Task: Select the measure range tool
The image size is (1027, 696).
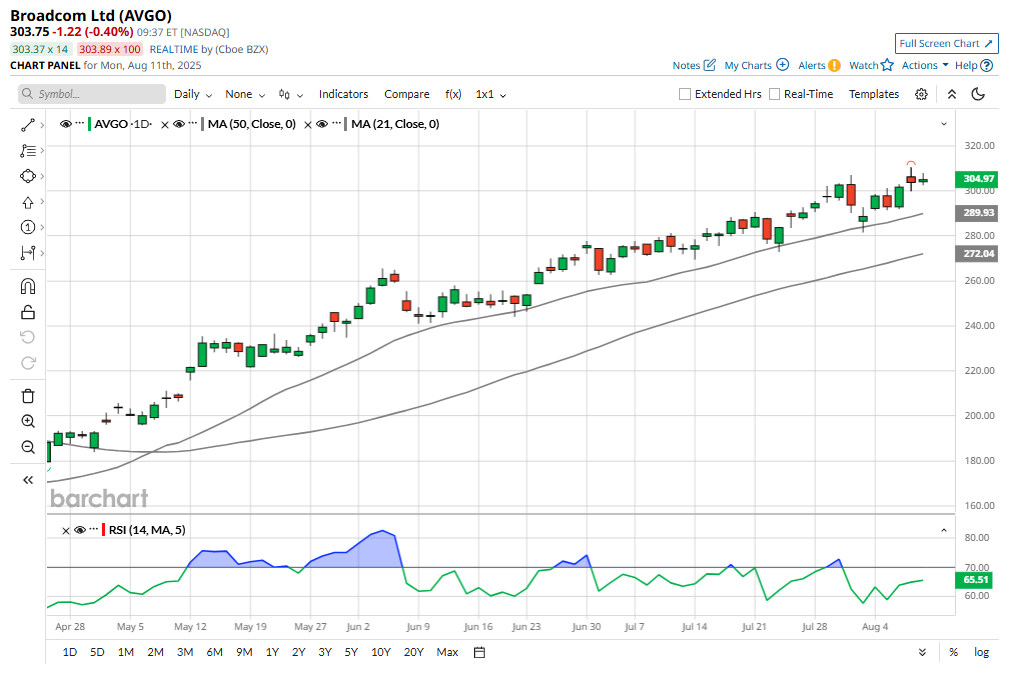Action: point(28,253)
